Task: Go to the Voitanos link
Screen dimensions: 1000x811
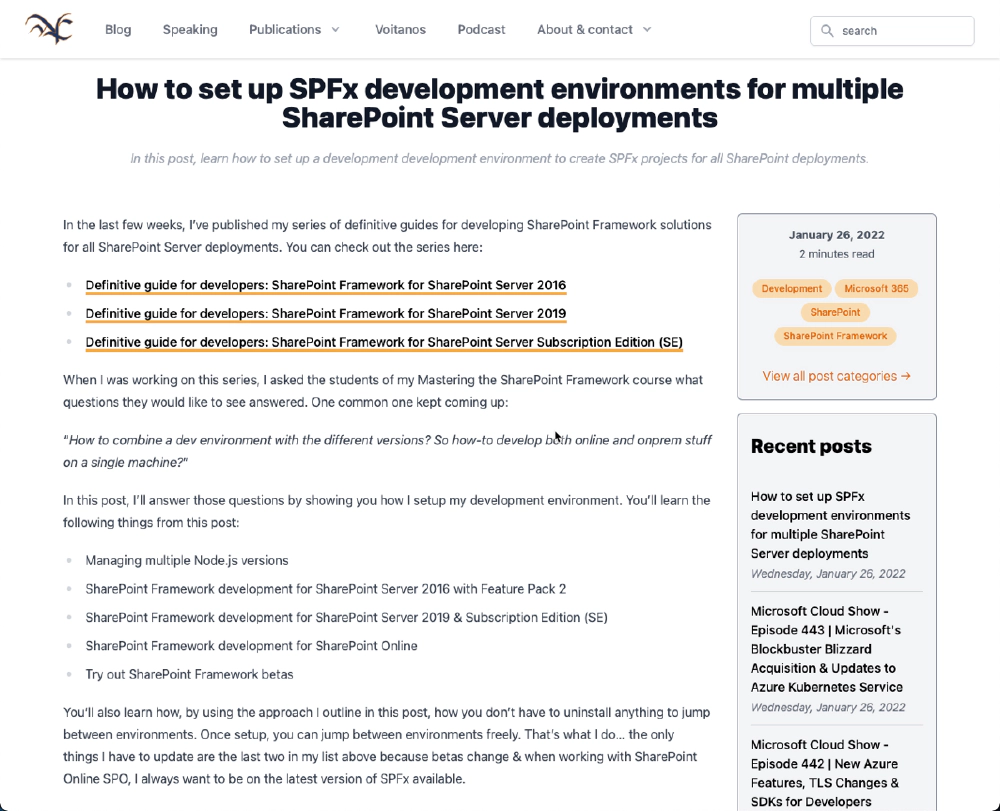Action: tap(401, 29)
